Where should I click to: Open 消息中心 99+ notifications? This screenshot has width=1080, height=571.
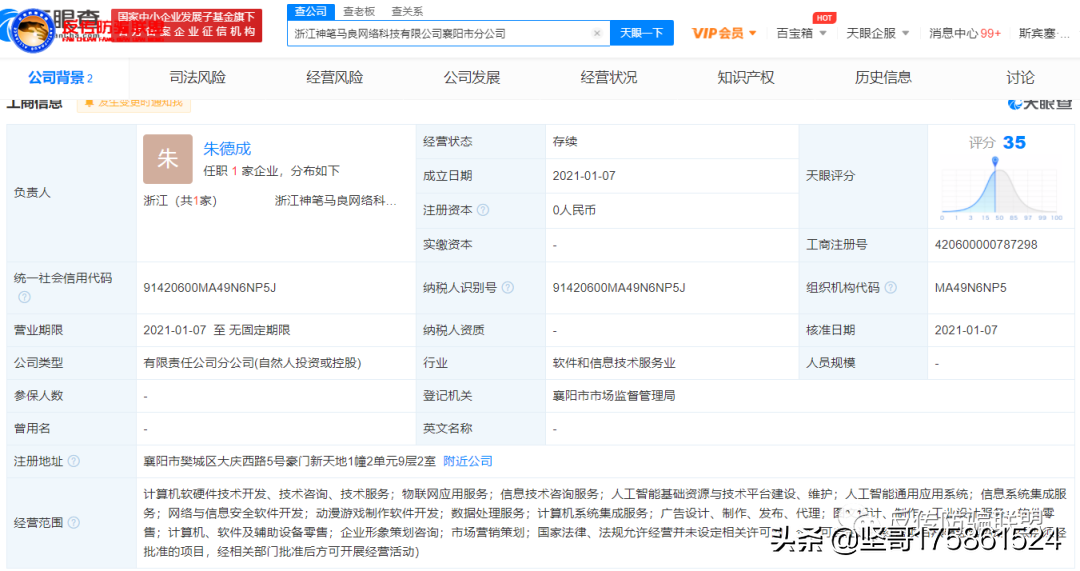click(x=964, y=33)
